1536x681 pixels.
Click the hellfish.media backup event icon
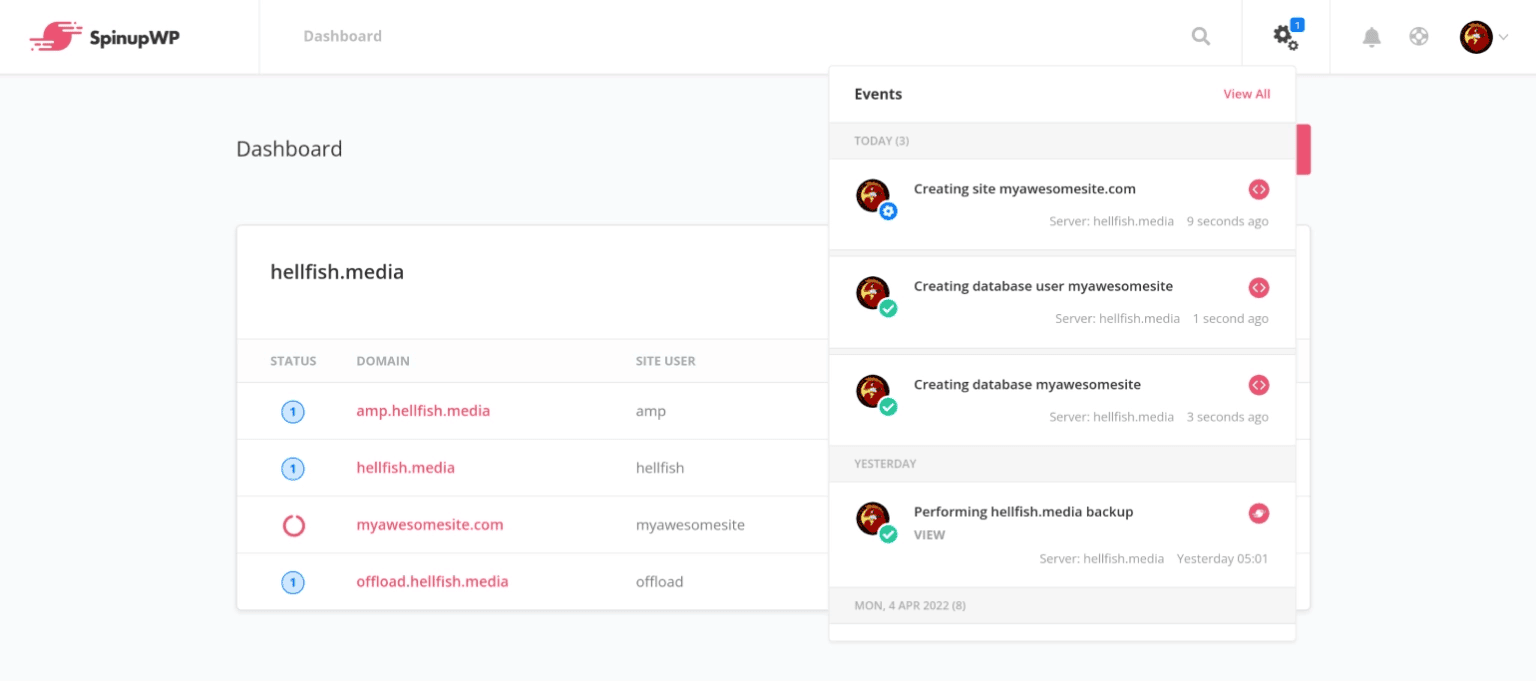pyautogui.click(x=1259, y=513)
